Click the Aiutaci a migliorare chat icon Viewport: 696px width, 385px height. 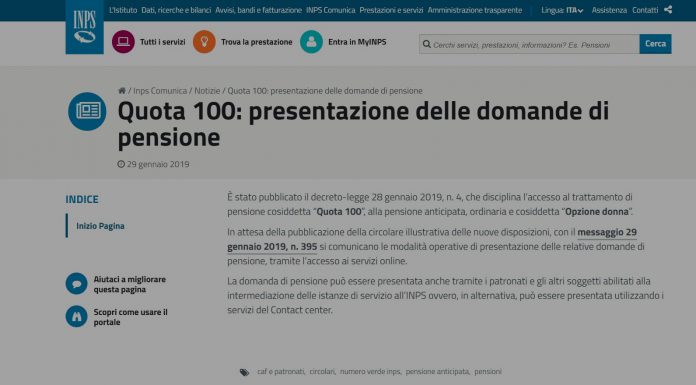76,284
